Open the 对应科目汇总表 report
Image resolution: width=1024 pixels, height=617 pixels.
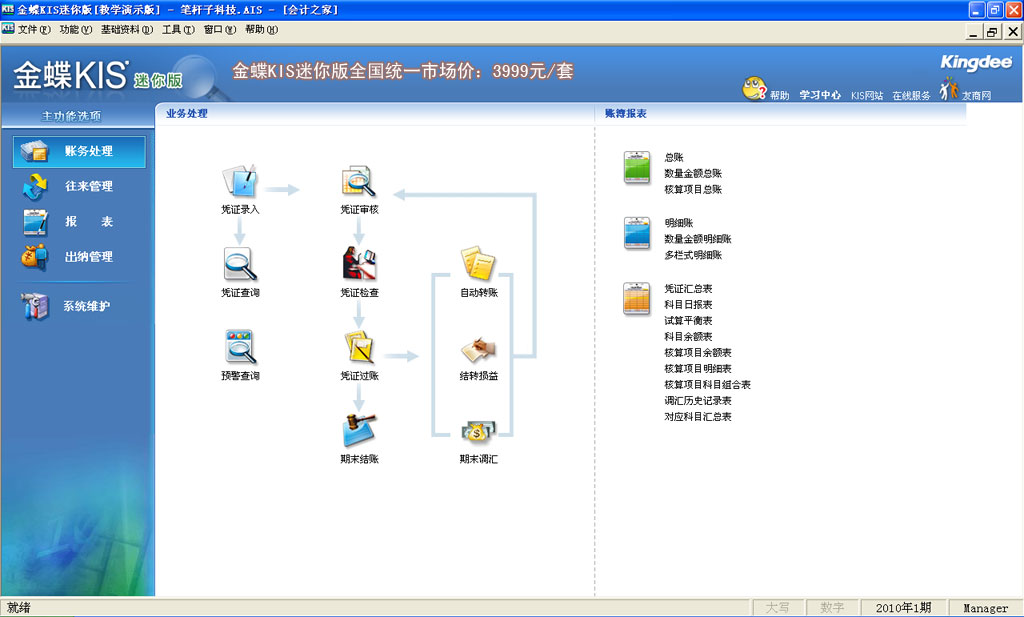click(697, 417)
